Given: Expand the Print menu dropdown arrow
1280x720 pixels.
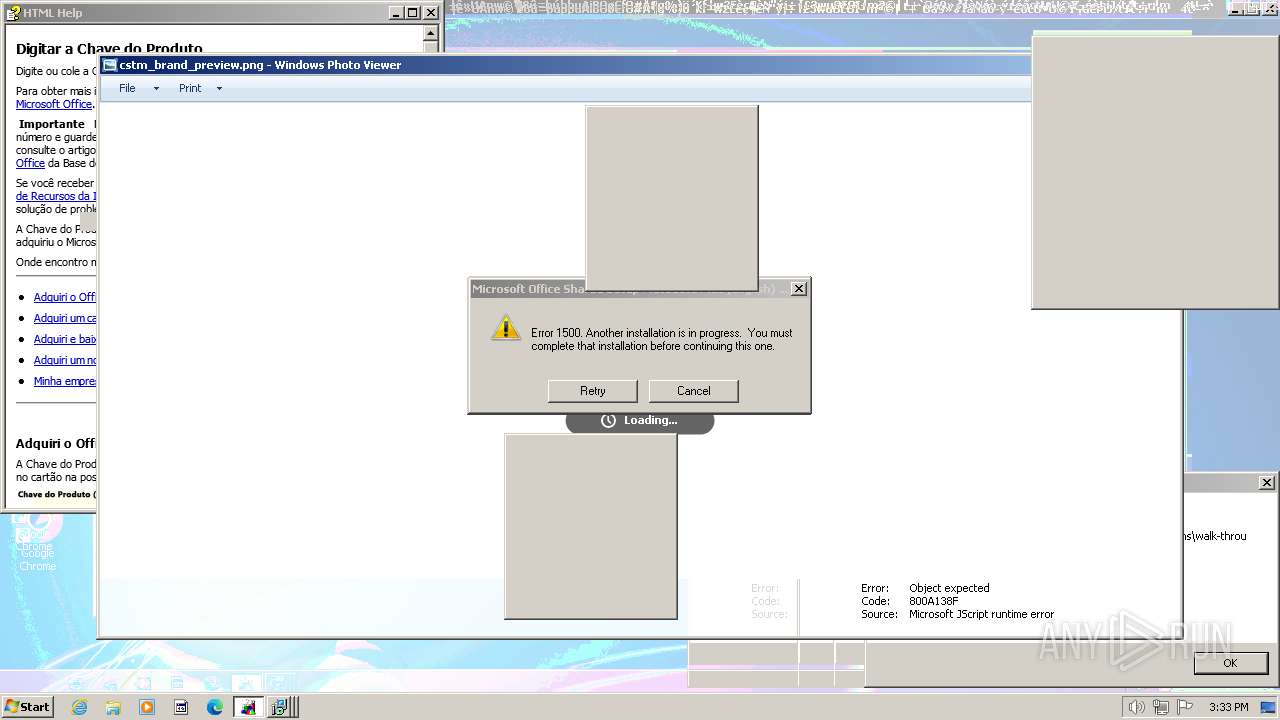Looking at the screenshot, I should coord(219,88).
